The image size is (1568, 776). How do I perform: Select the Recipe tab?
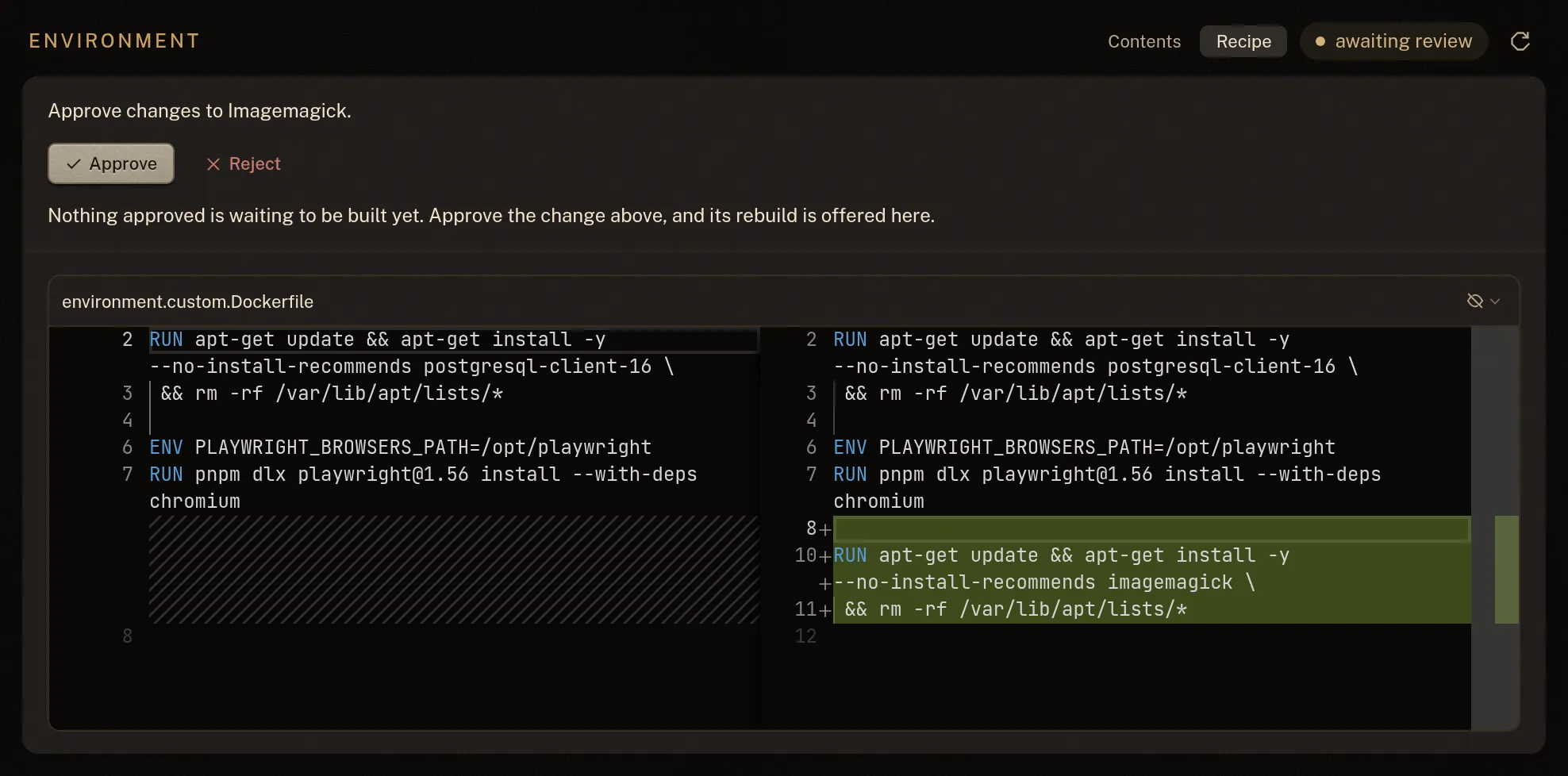click(1243, 41)
